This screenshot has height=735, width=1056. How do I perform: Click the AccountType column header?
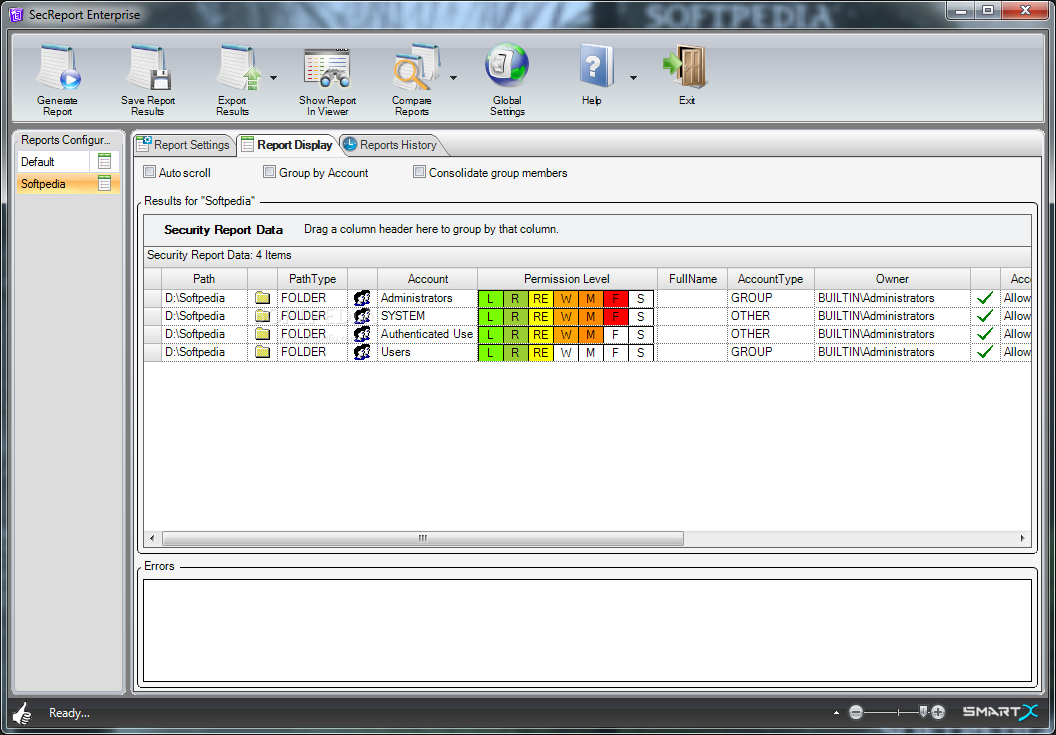770,279
